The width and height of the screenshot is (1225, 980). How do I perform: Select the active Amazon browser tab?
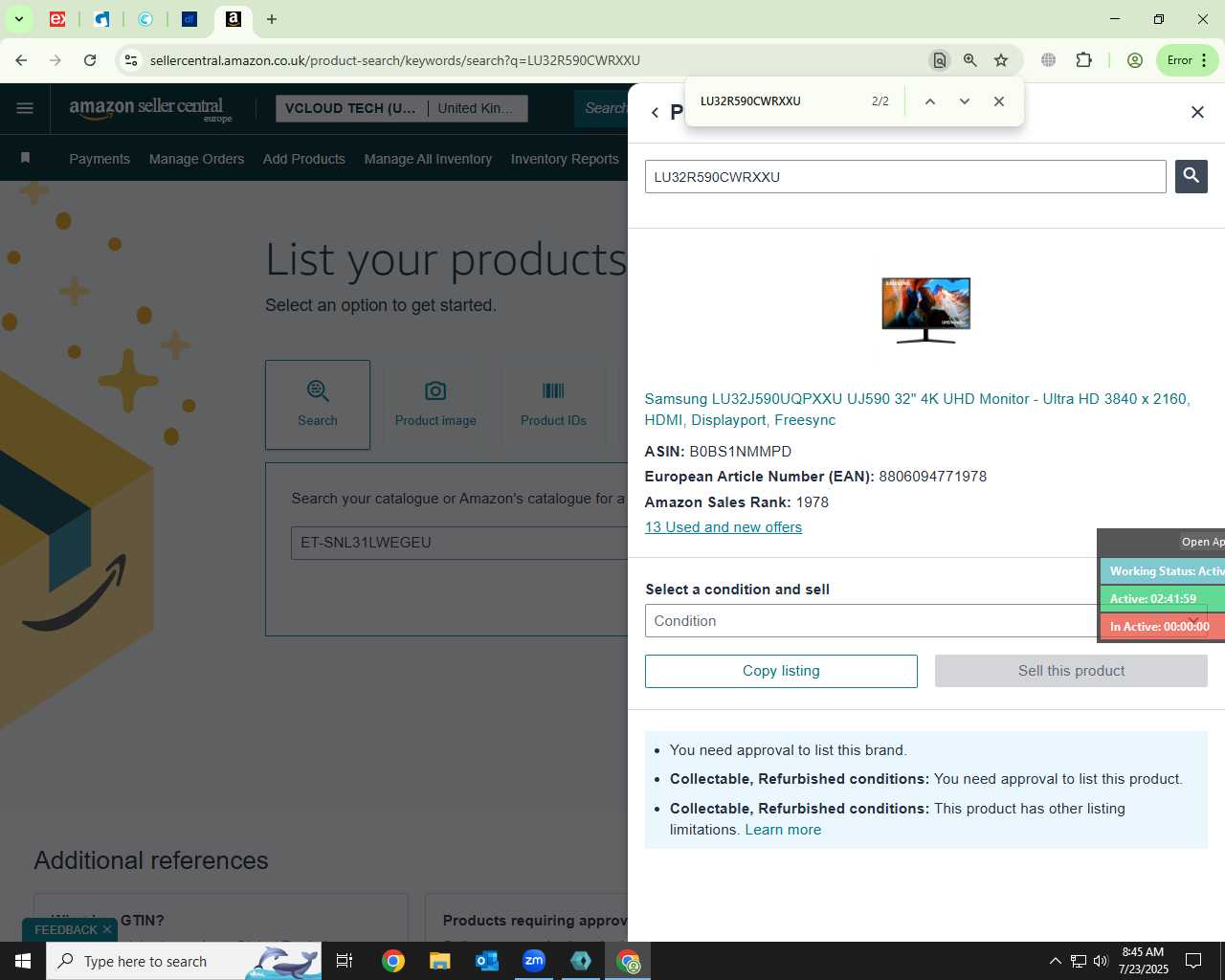click(x=233, y=19)
